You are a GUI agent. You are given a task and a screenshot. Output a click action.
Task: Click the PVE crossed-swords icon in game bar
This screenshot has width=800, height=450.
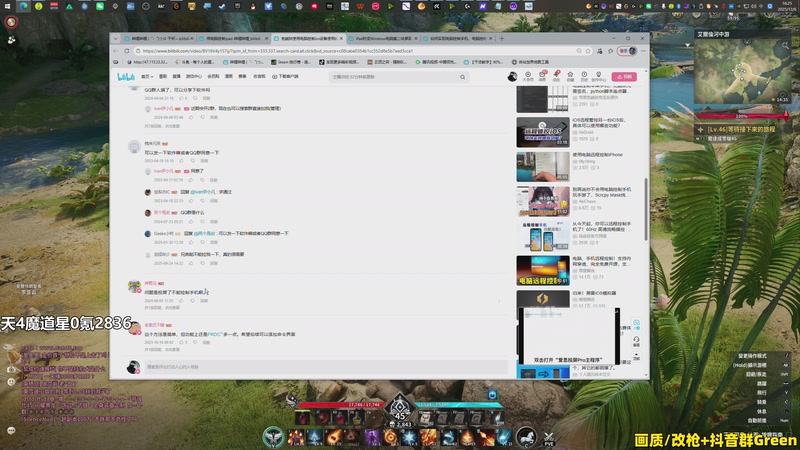click(x=548, y=439)
